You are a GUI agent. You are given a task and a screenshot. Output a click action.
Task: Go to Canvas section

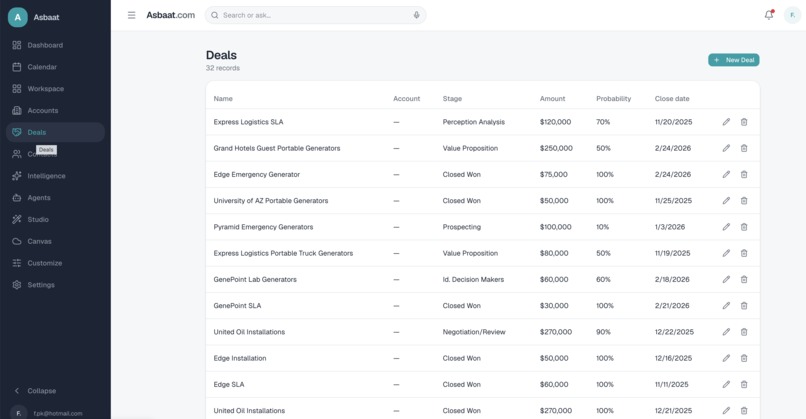55,241
